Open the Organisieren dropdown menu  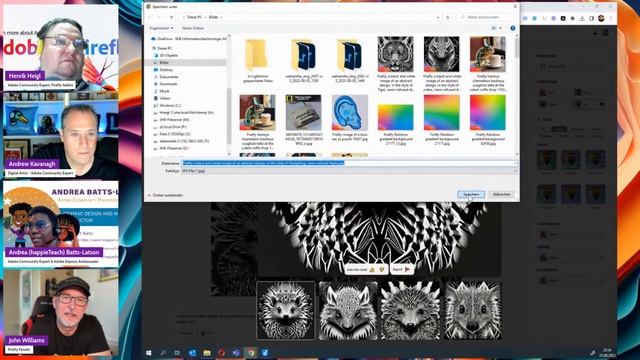coord(161,28)
